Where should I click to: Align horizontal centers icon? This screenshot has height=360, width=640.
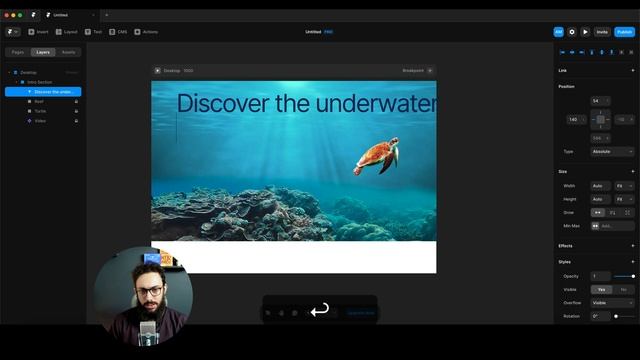point(572,52)
